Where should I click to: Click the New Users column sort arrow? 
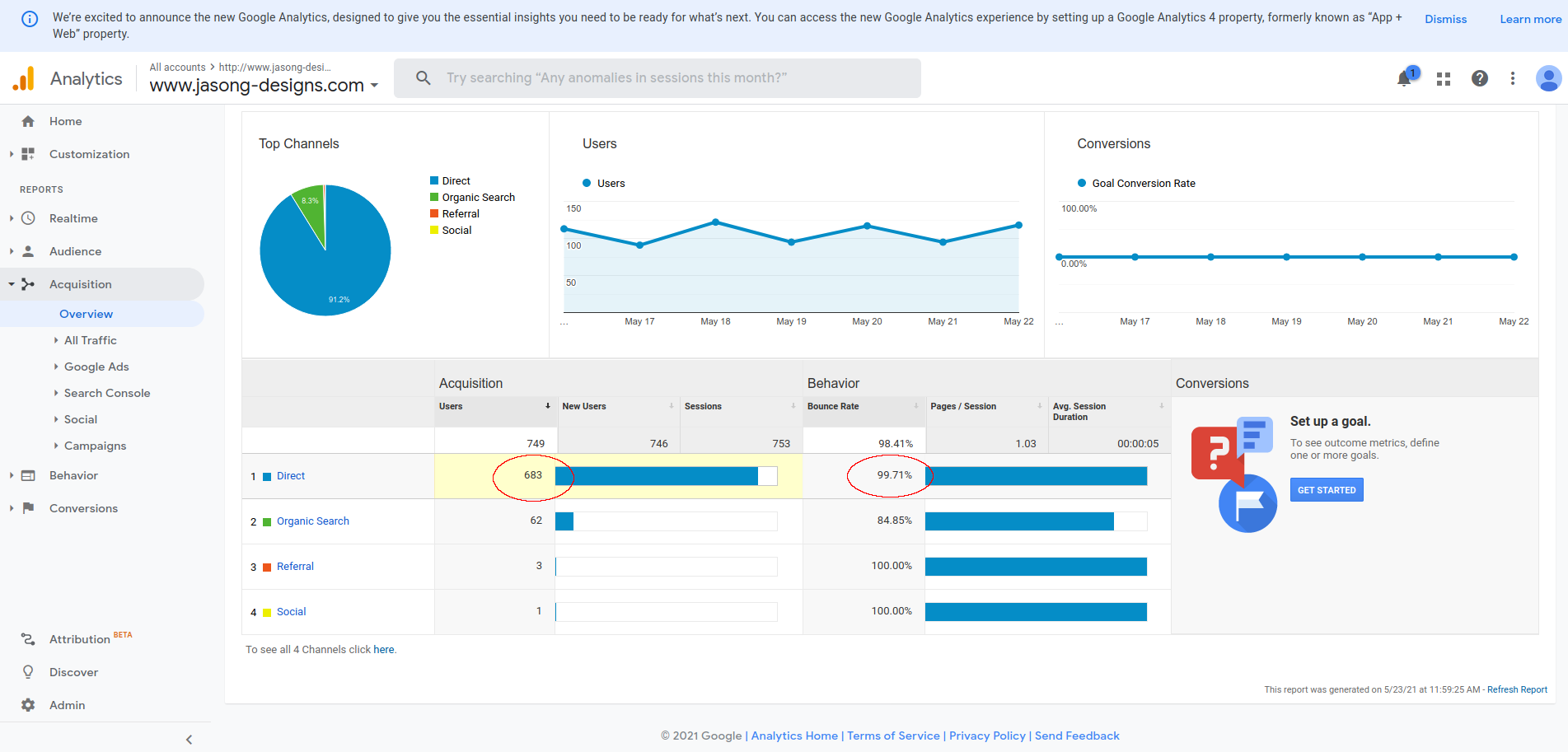click(x=672, y=406)
